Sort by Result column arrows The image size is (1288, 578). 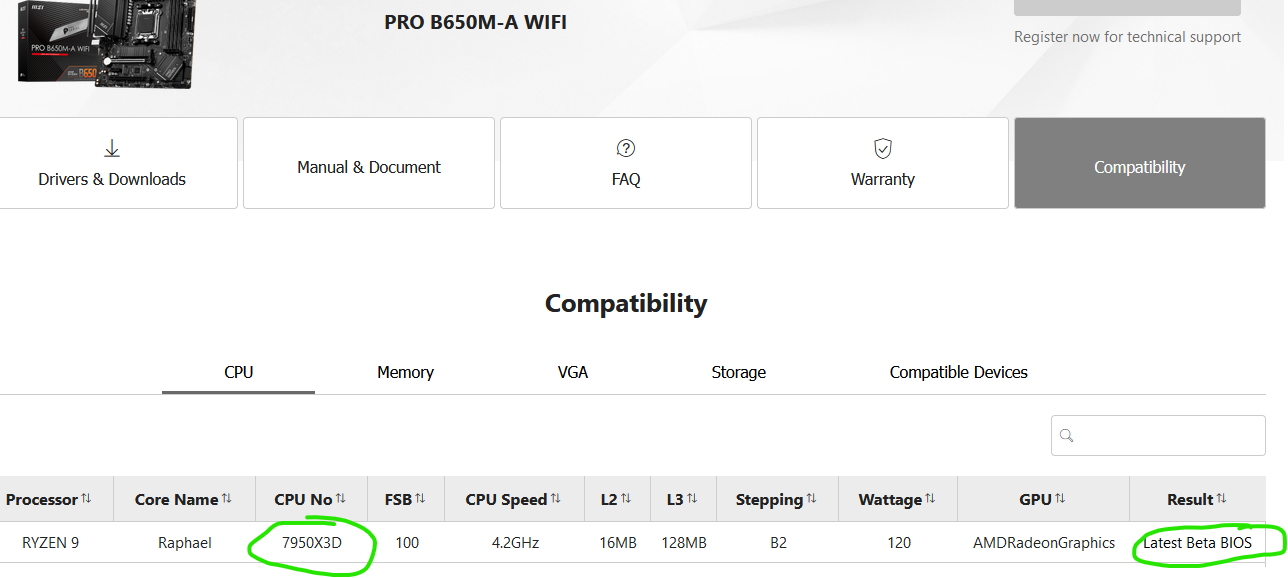1221,499
